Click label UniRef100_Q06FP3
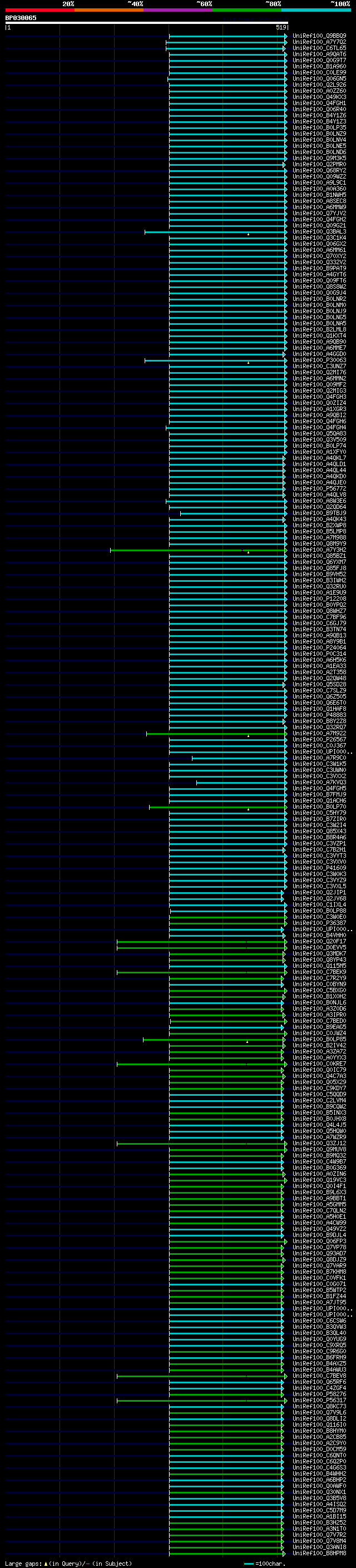 319,1241
